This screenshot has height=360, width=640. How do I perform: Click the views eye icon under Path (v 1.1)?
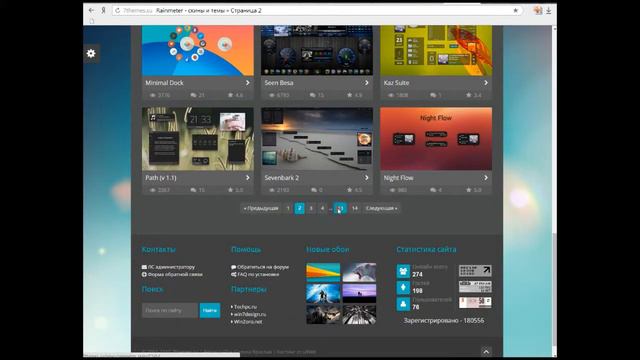153,190
